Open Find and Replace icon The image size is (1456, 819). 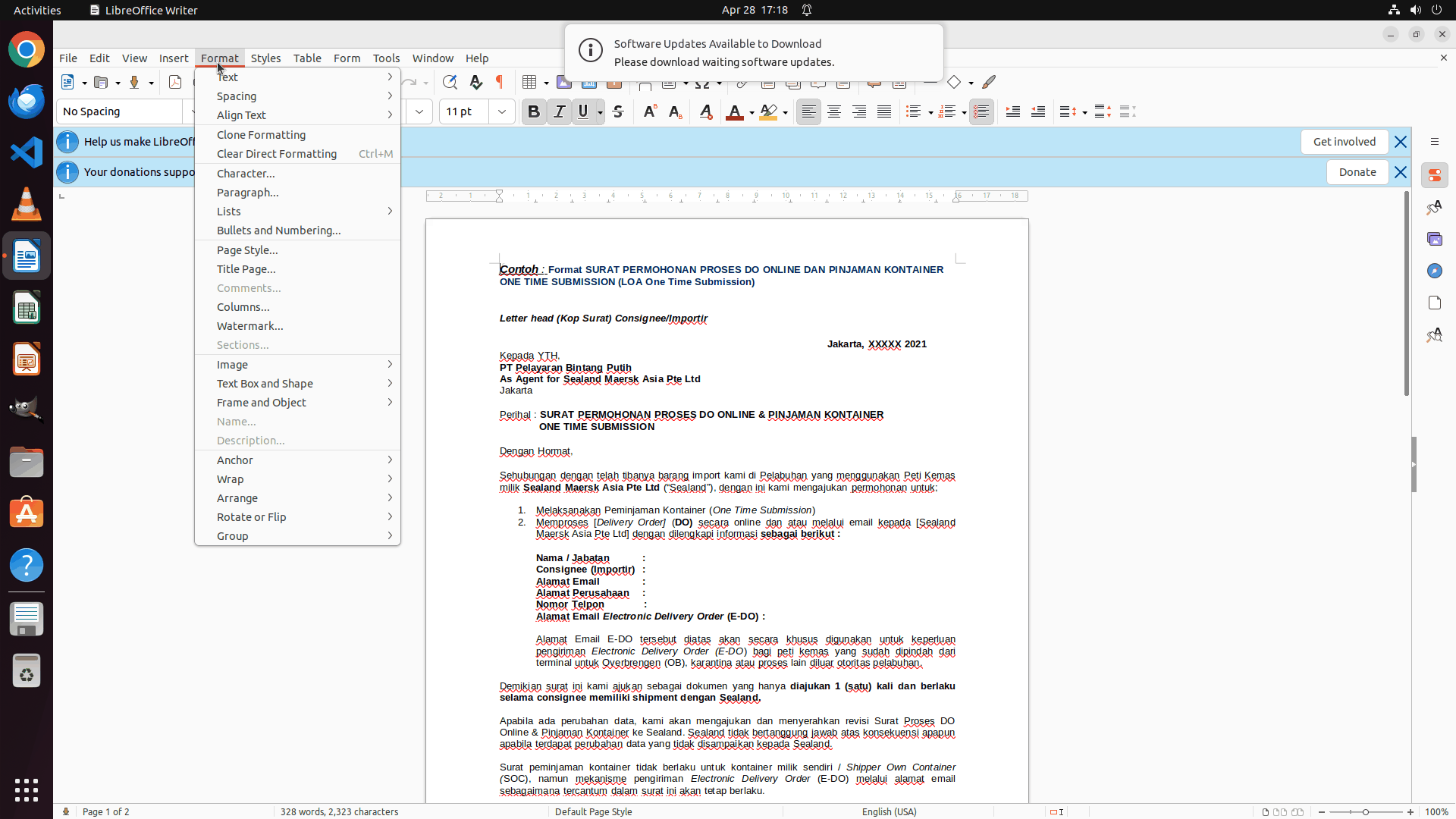pyautogui.click(x=450, y=82)
